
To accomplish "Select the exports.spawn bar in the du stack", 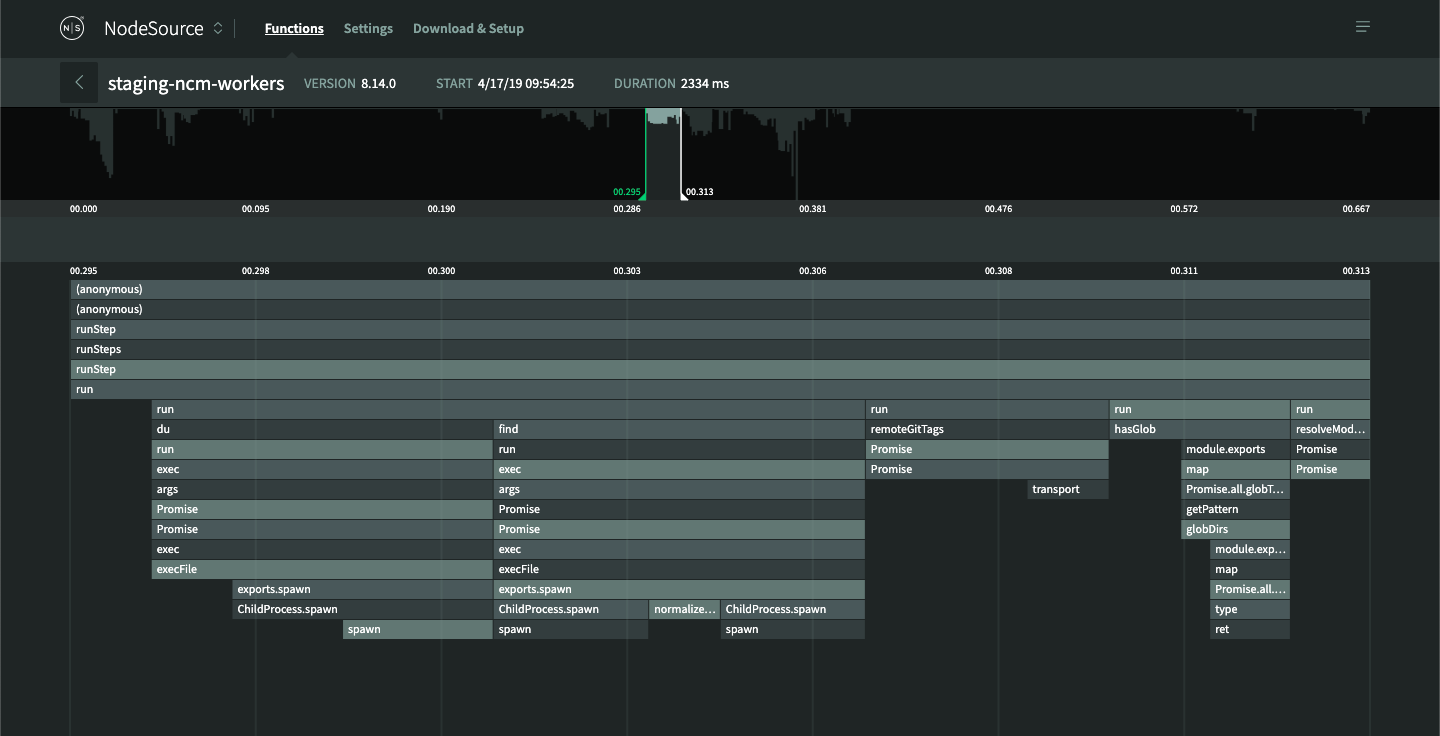I will 363,590.
